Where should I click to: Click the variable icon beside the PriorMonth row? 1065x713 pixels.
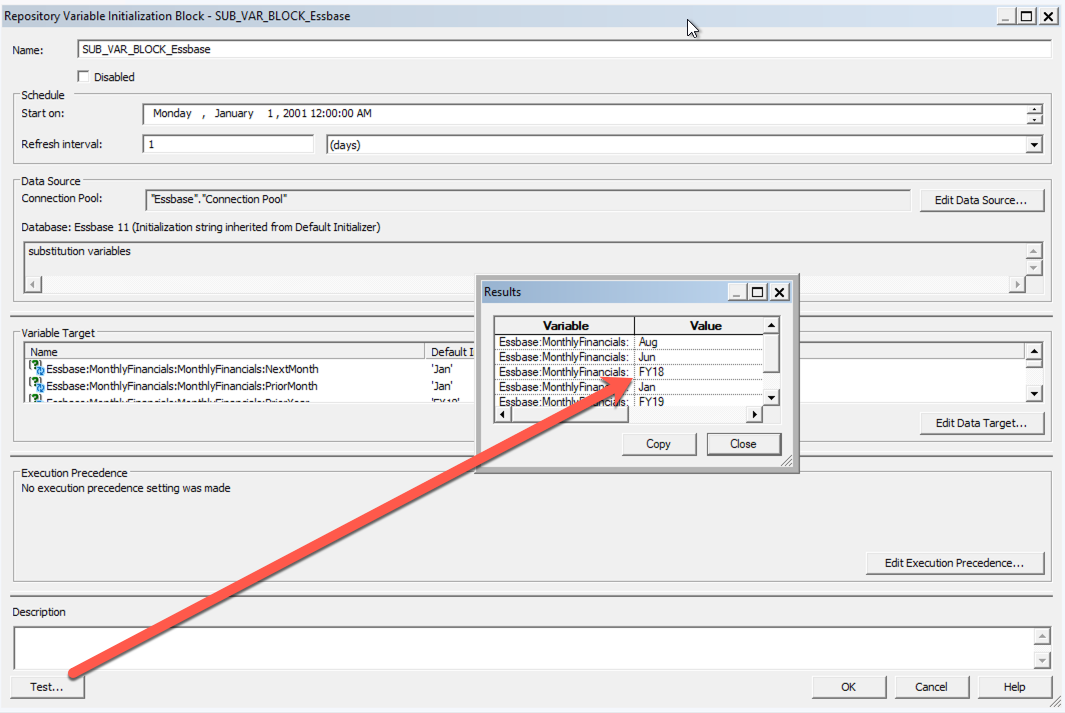pos(36,386)
